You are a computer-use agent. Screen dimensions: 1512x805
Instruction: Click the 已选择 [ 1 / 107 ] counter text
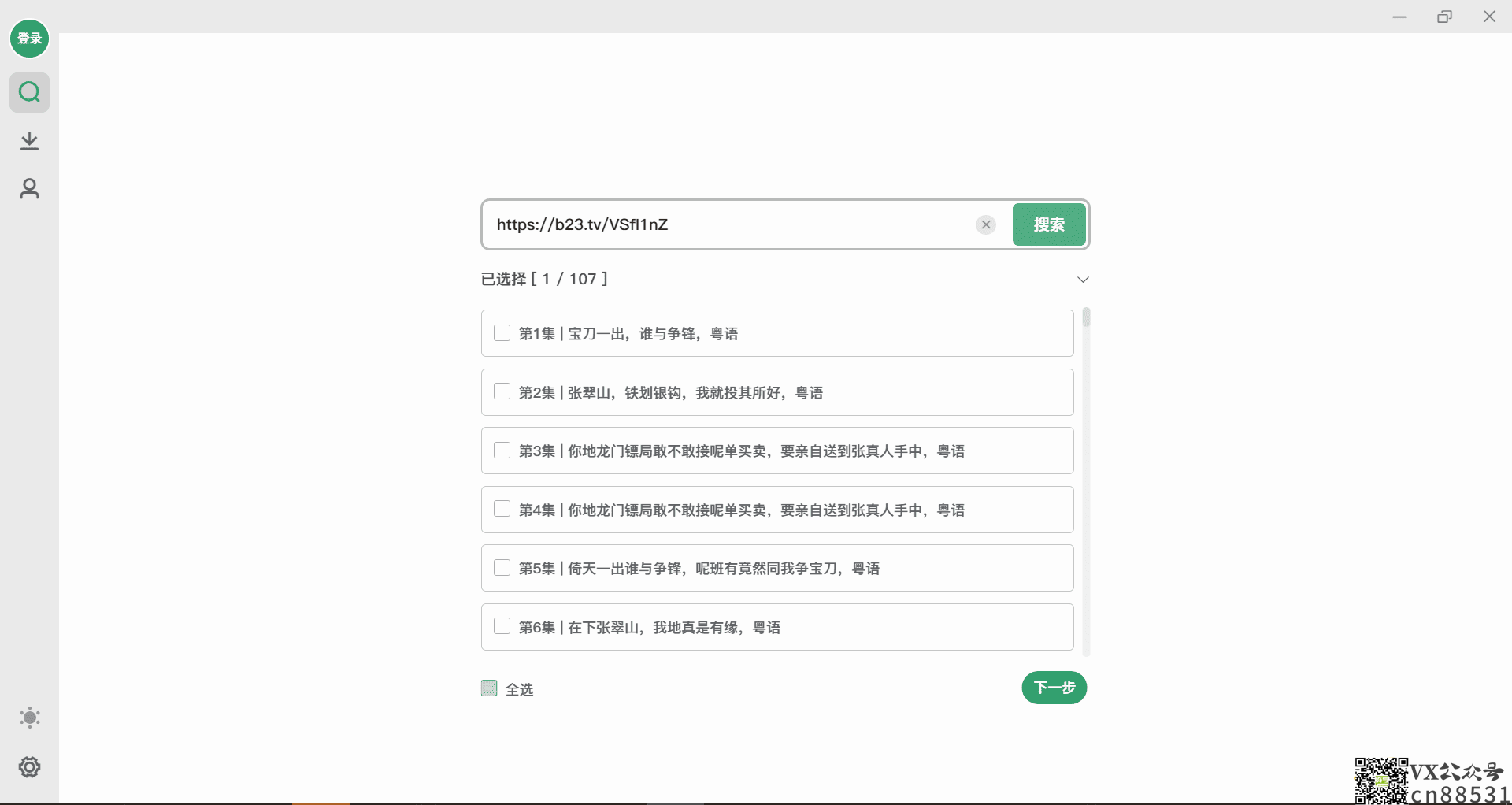(x=544, y=279)
